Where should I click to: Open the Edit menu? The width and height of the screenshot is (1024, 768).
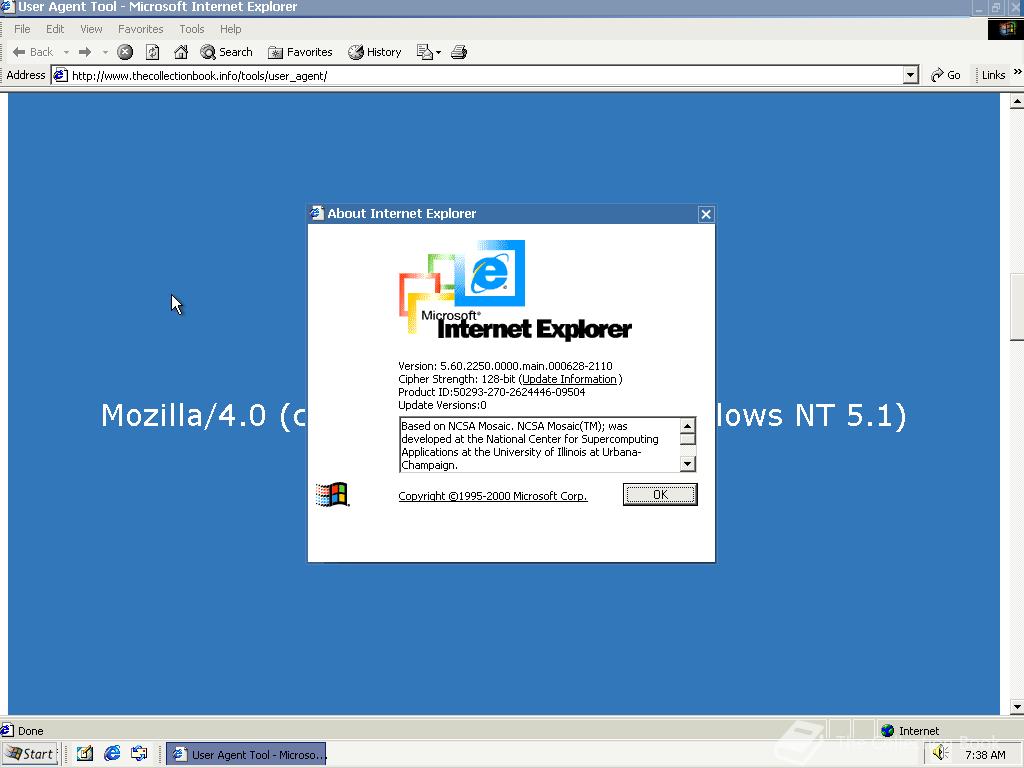tap(55, 29)
